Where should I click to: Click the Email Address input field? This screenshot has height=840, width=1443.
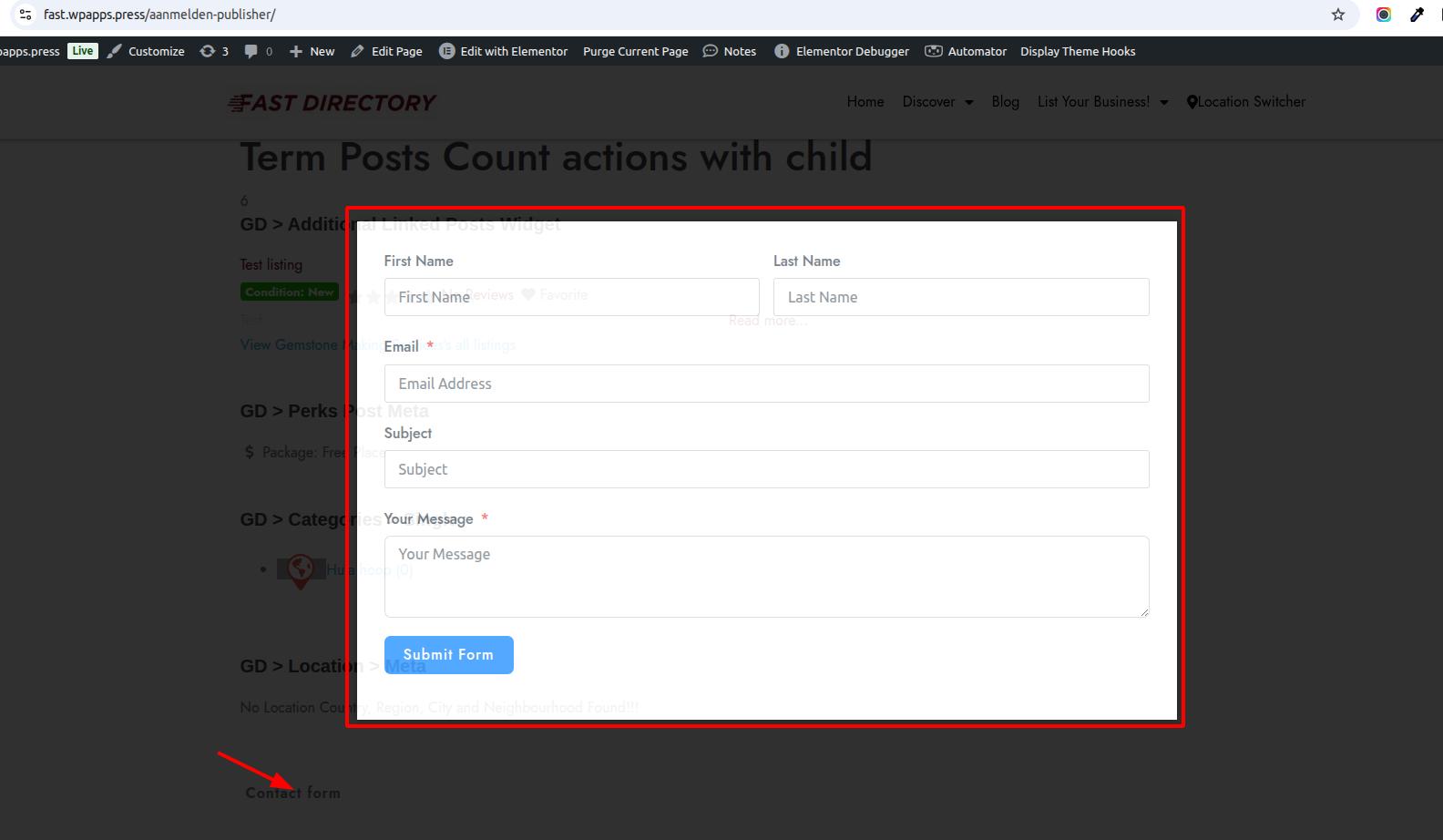coord(766,384)
